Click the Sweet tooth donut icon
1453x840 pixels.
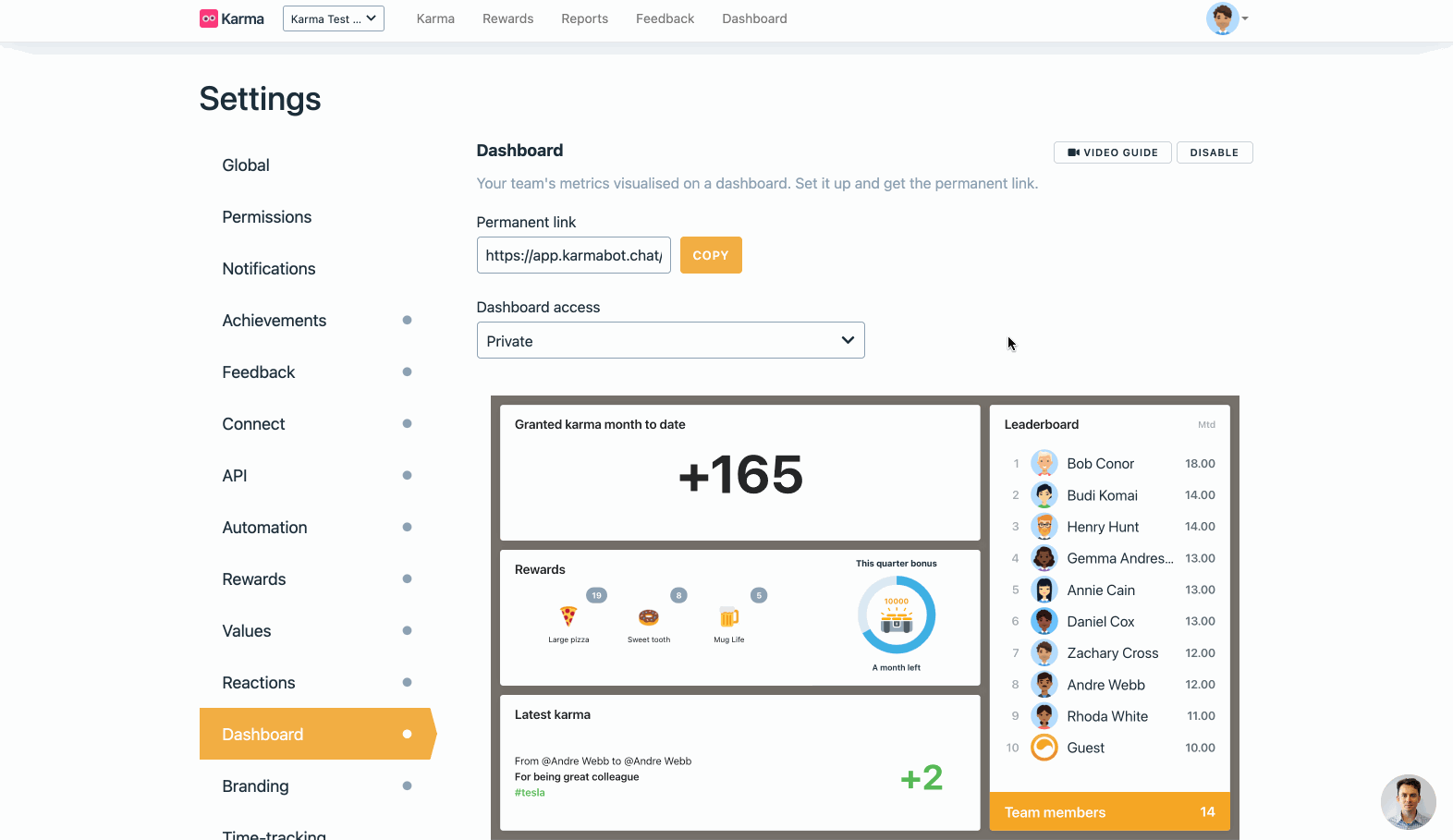coord(649,616)
